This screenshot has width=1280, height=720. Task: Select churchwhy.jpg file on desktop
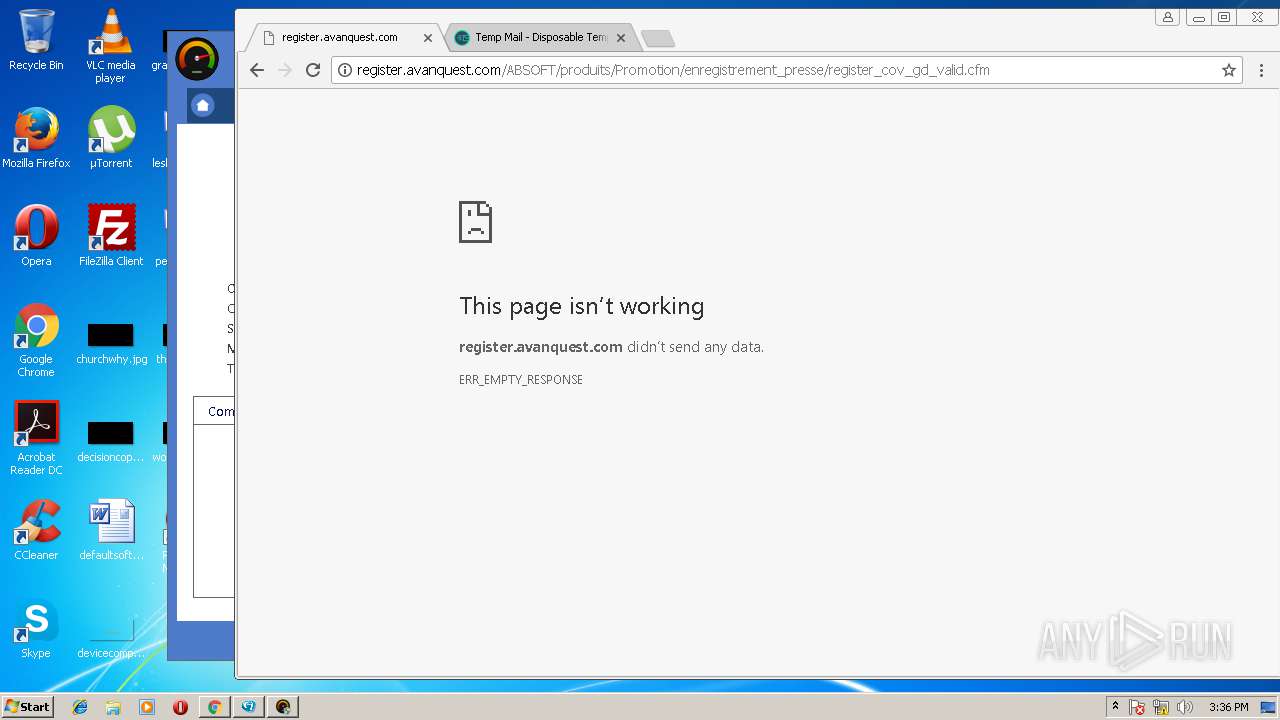[110, 342]
